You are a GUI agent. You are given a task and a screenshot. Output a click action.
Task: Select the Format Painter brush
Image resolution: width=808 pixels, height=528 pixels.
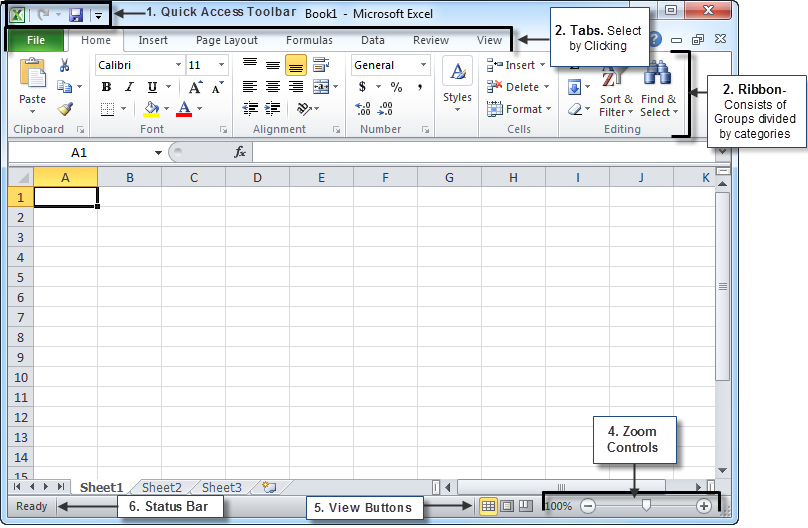[65, 109]
